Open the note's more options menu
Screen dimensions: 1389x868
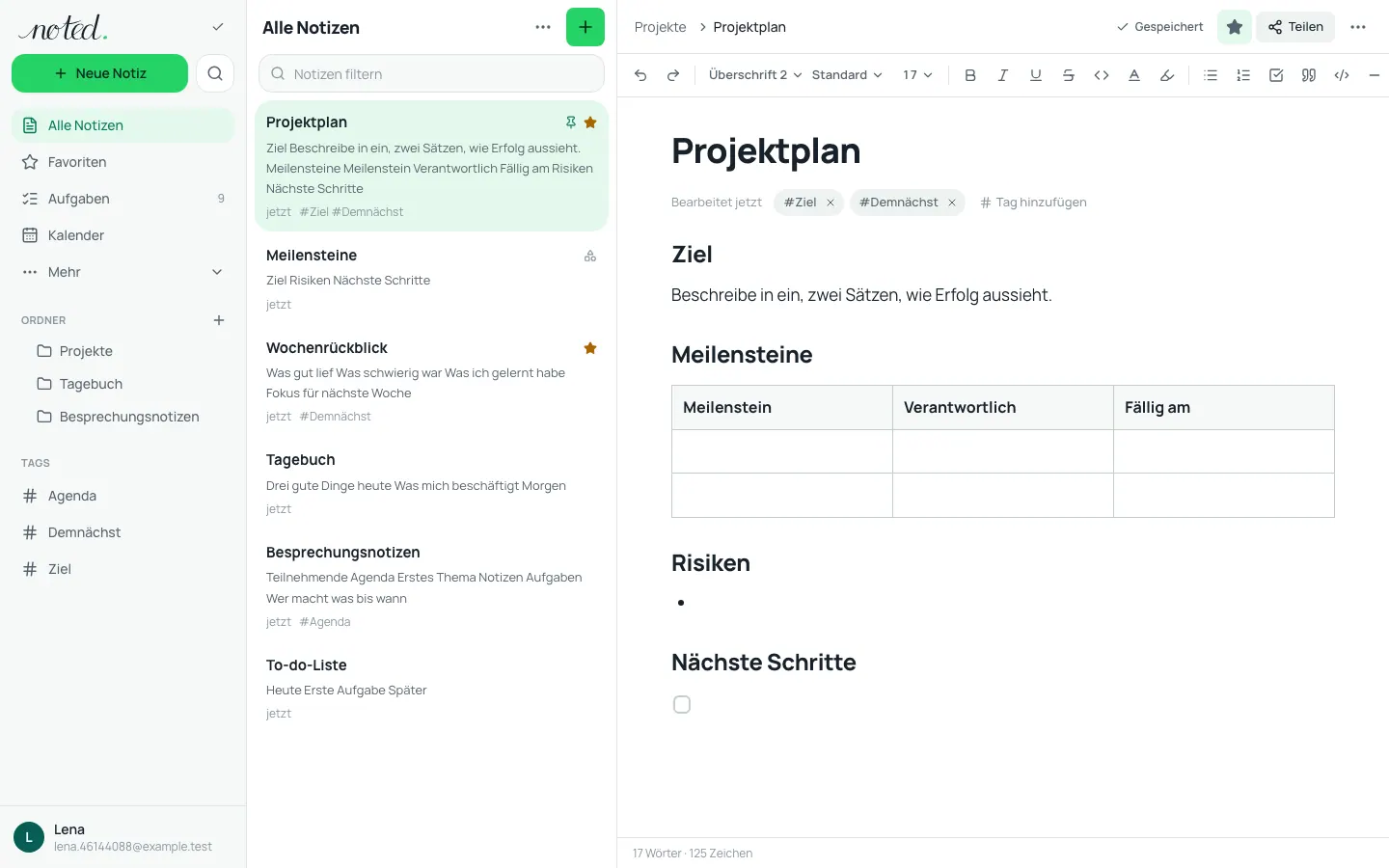pyautogui.click(x=1358, y=27)
